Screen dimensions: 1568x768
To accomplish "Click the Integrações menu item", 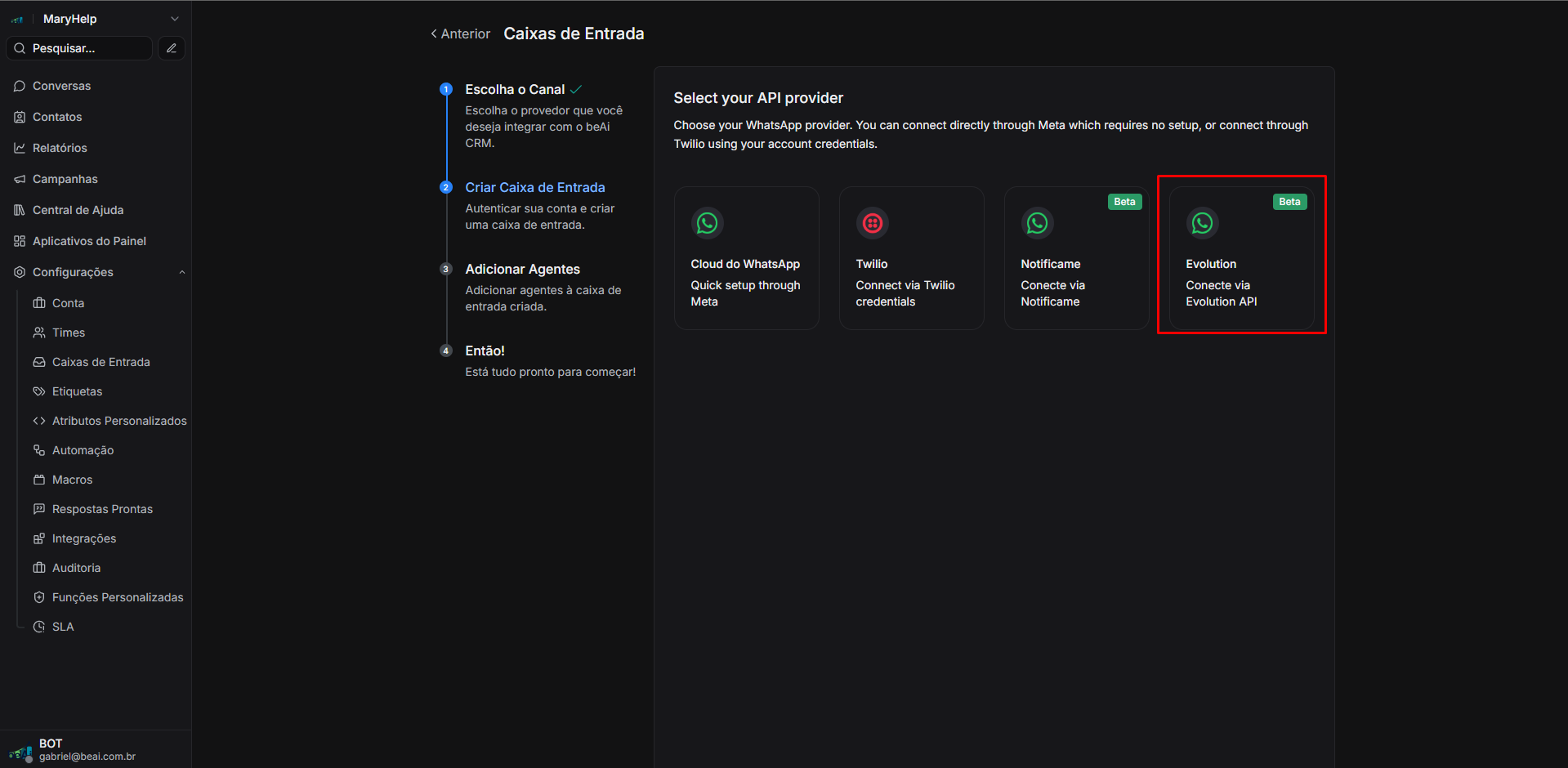I will pyautogui.click(x=83, y=538).
